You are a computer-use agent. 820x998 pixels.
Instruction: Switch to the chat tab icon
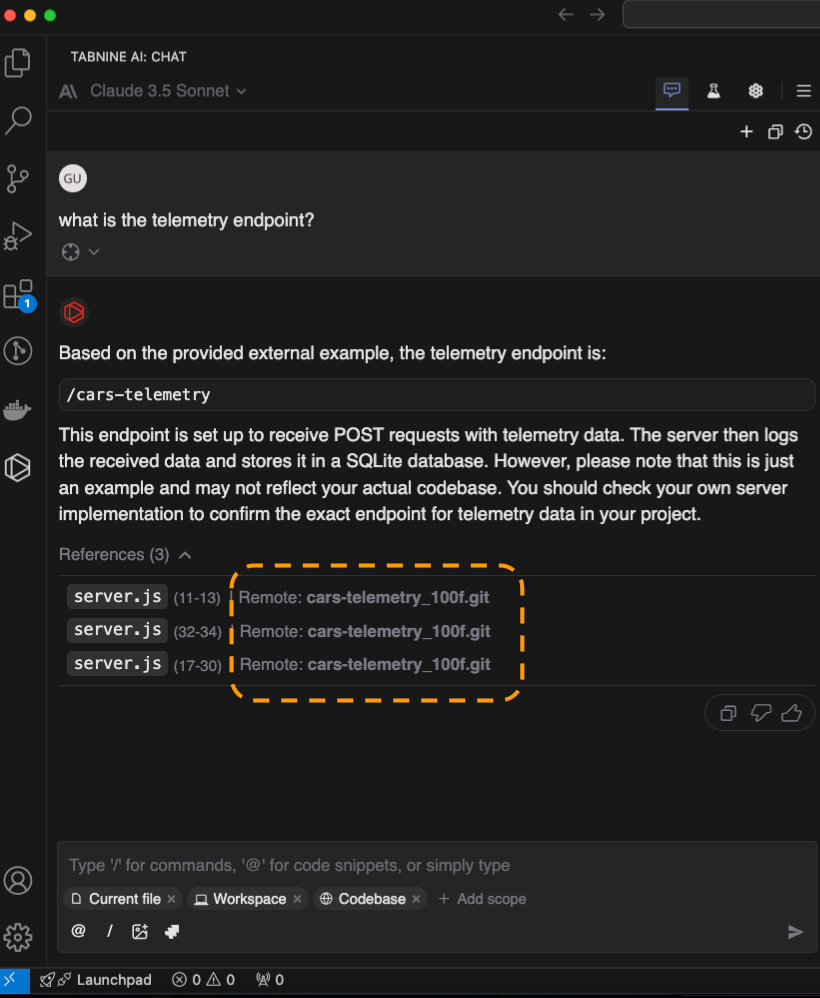[x=672, y=90]
